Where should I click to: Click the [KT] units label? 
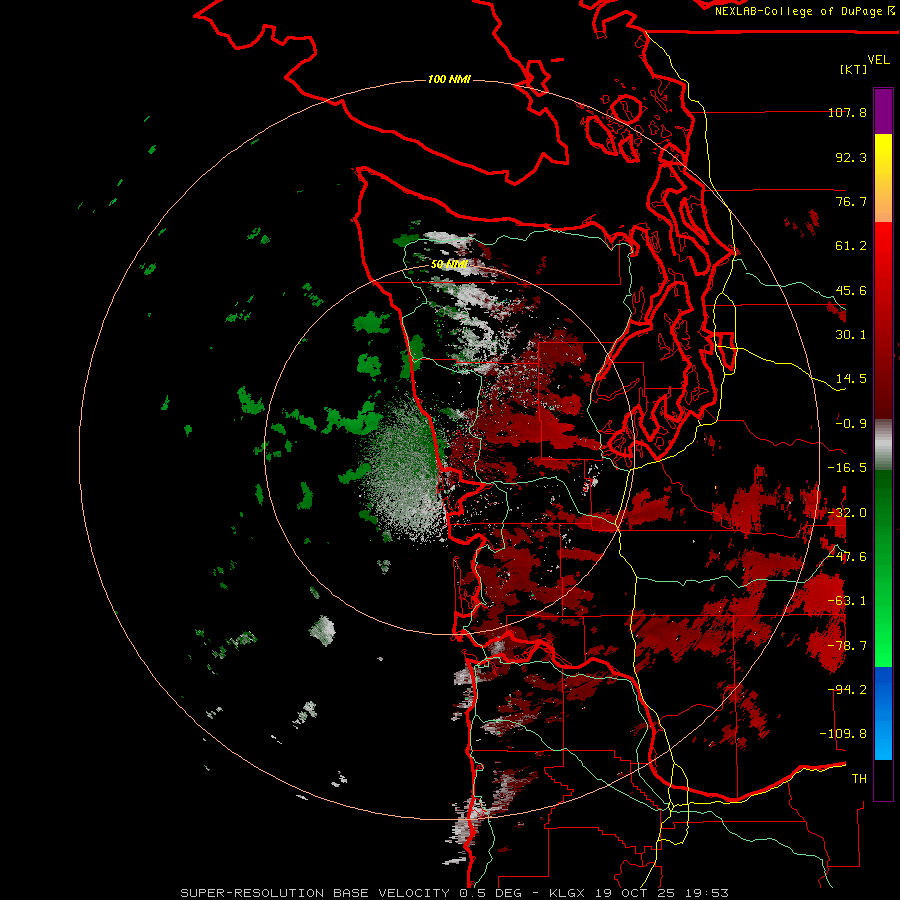[x=854, y=69]
